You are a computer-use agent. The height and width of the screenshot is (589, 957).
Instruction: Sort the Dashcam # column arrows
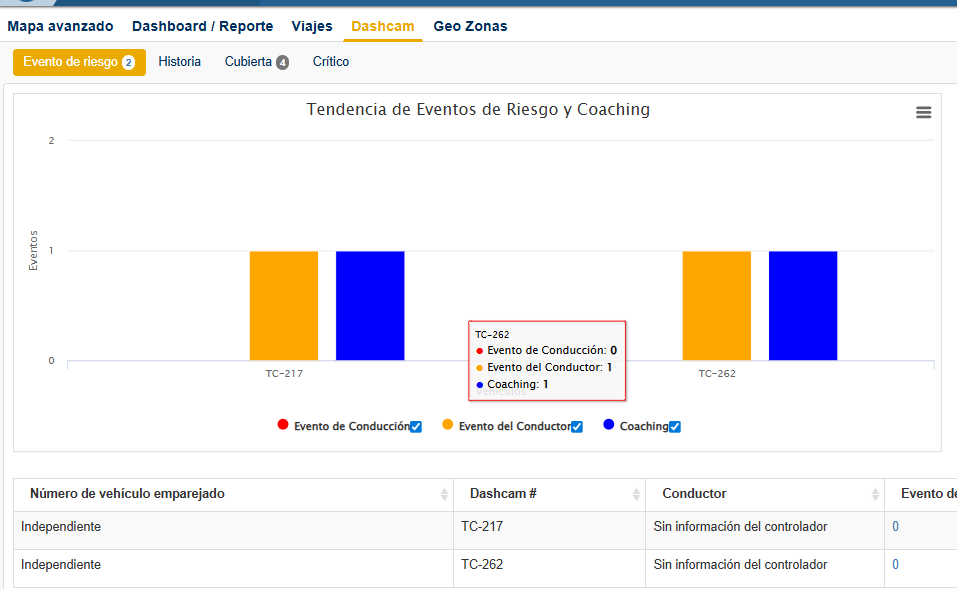[x=636, y=495]
